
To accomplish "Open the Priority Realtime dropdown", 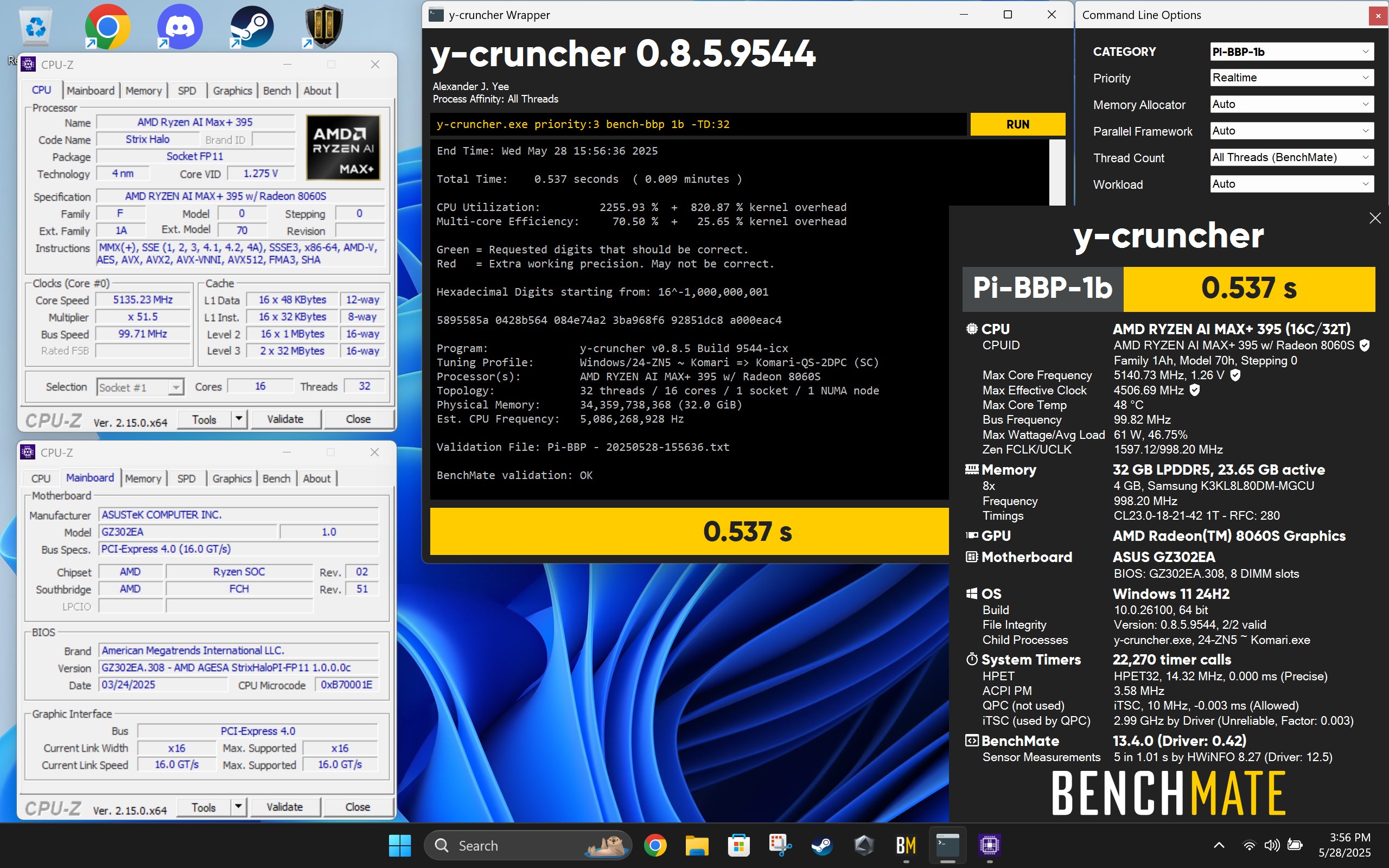I will [x=1291, y=78].
